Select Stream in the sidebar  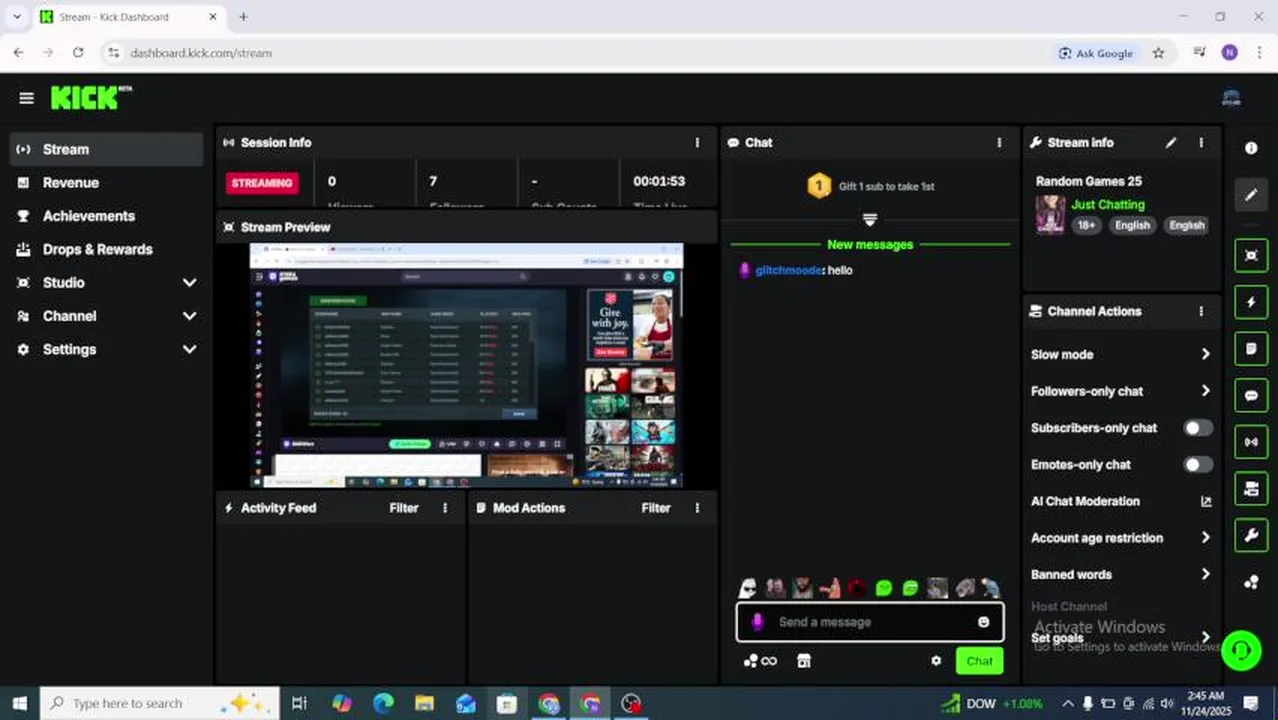(x=108, y=149)
